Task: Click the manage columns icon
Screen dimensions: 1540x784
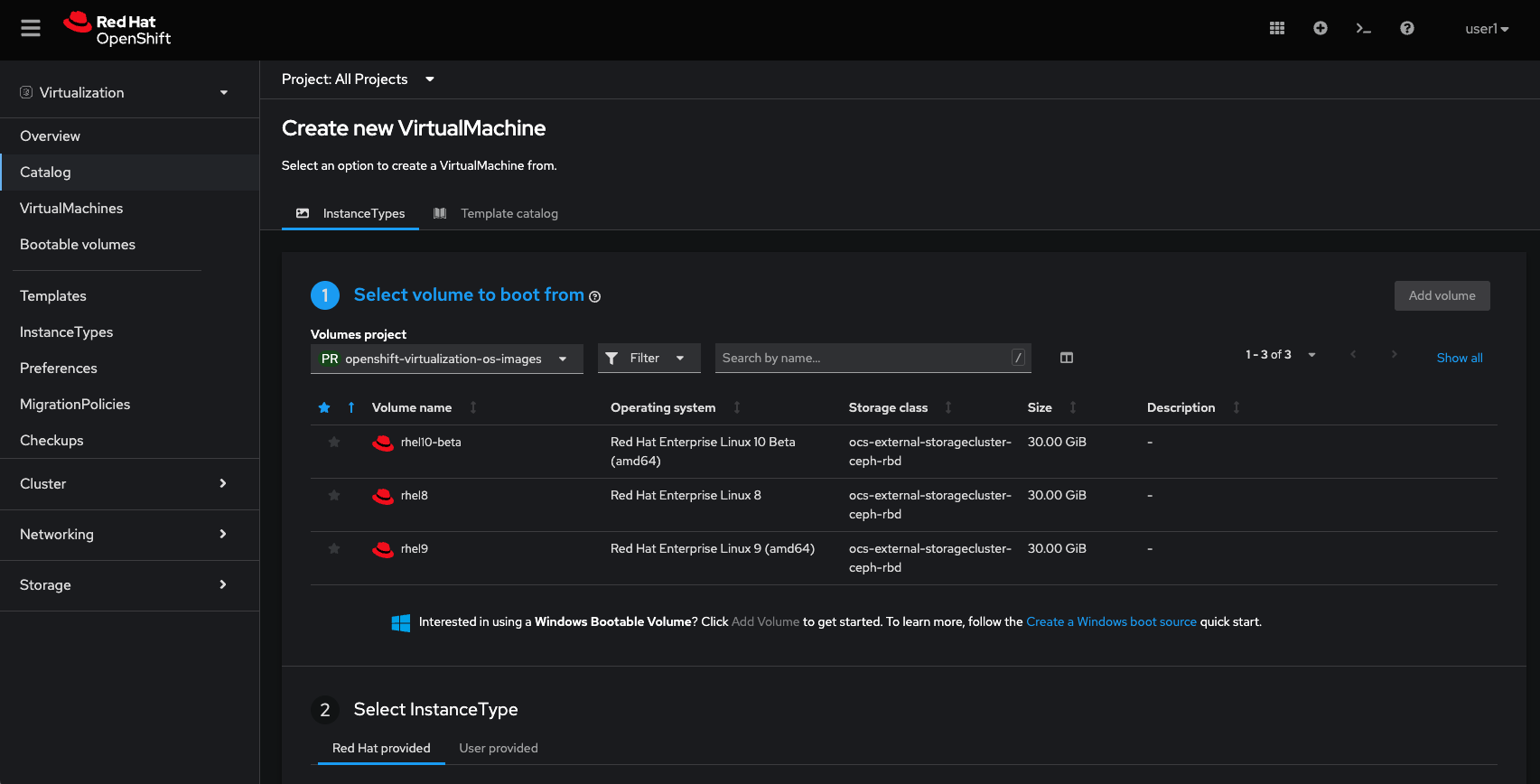Action: click(1066, 359)
